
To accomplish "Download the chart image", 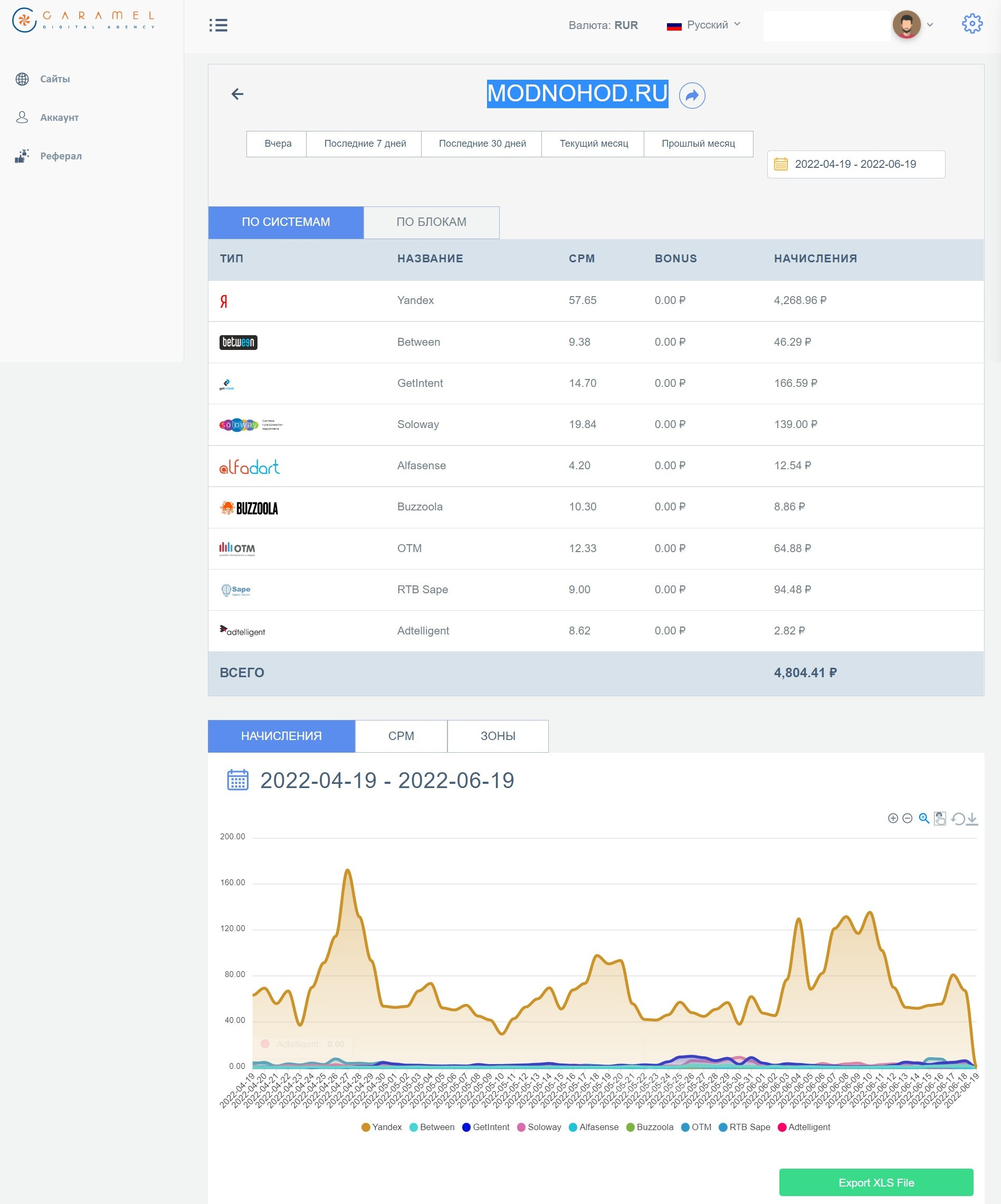I will pyautogui.click(x=972, y=819).
